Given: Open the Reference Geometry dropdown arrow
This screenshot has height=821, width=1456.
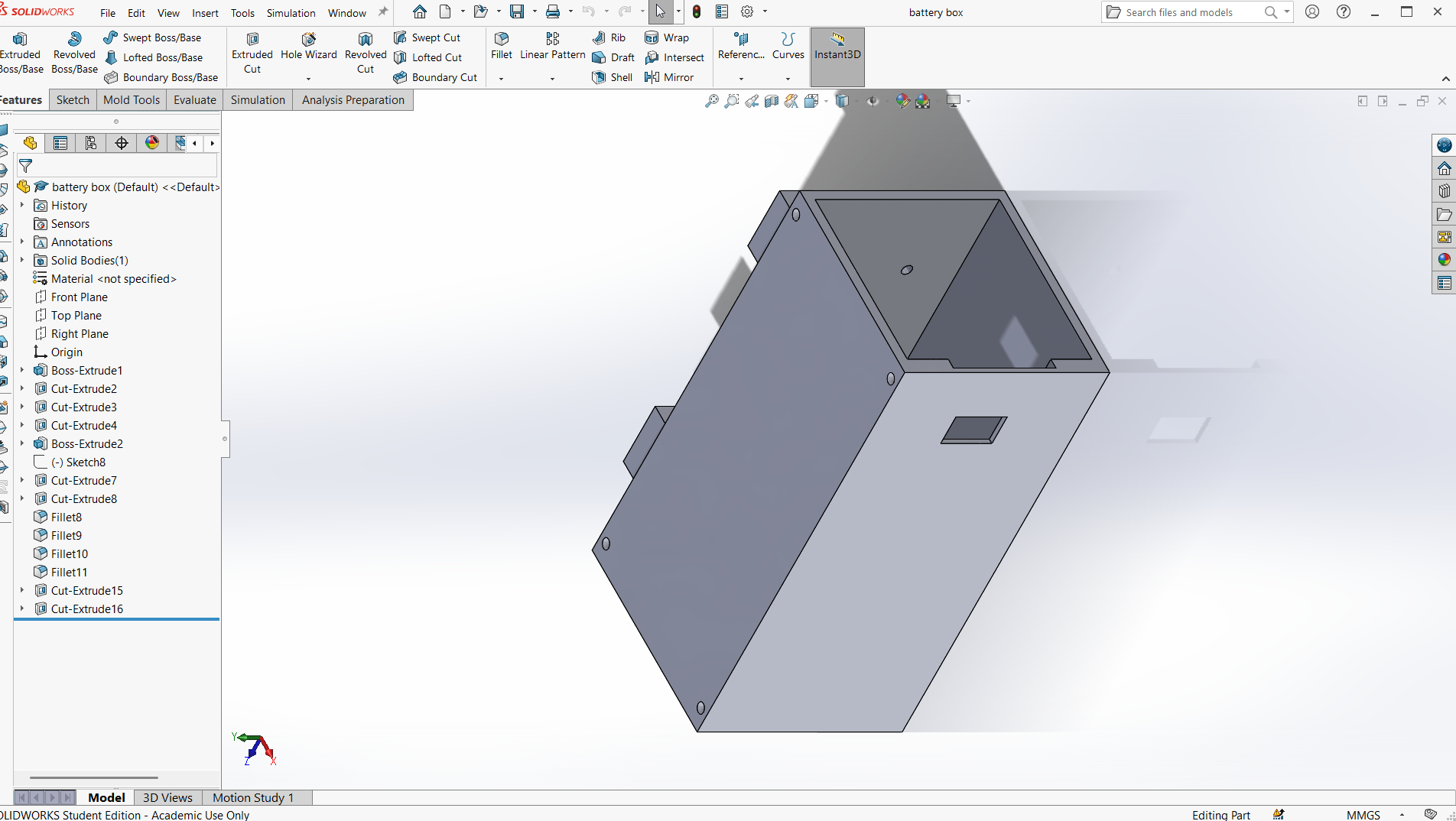Looking at the screenshot, I should click(741, 79).
